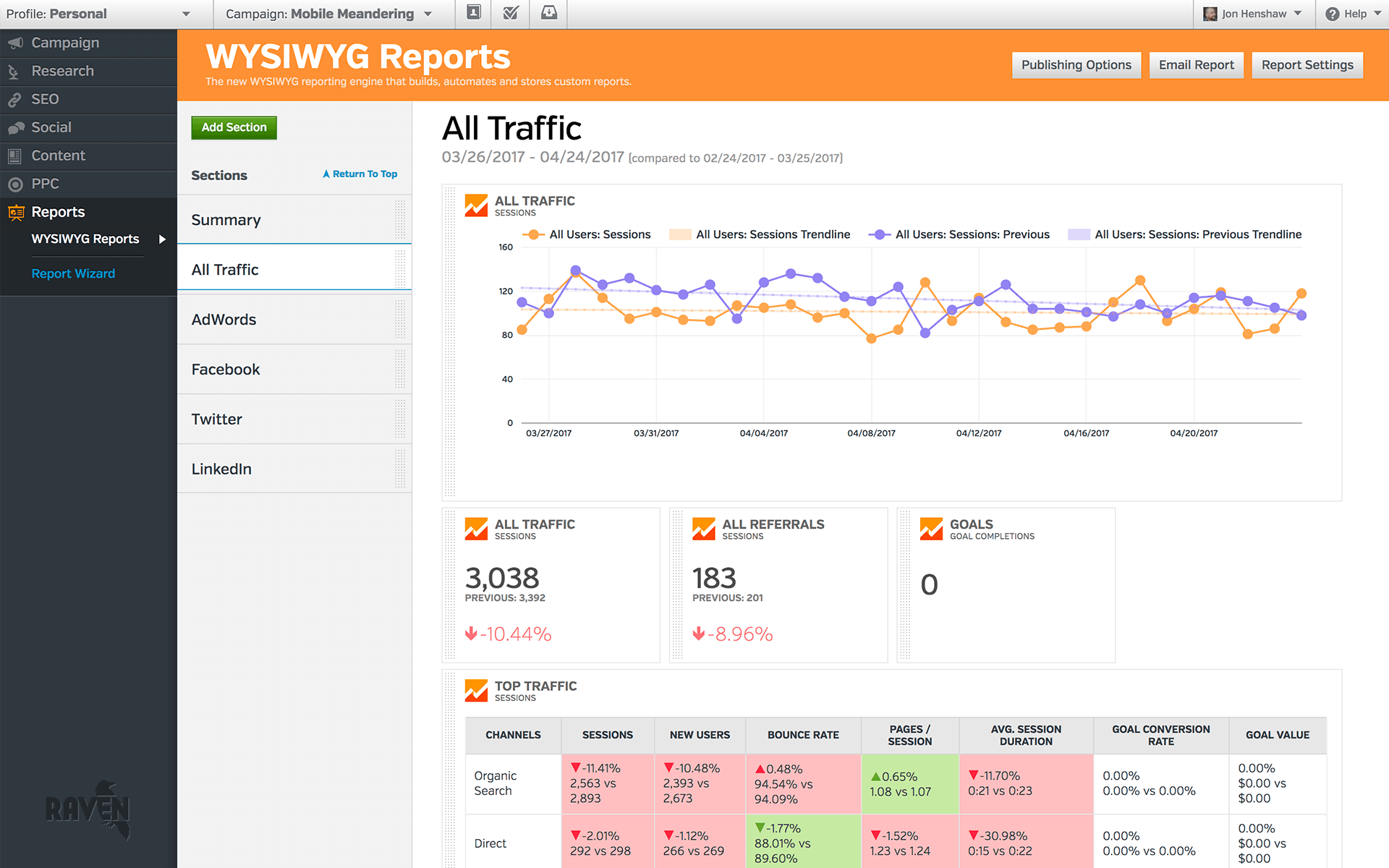Open the contacts icon in top toolbar
This screenshot has height=868, width=1389.
tap(474, 13)
